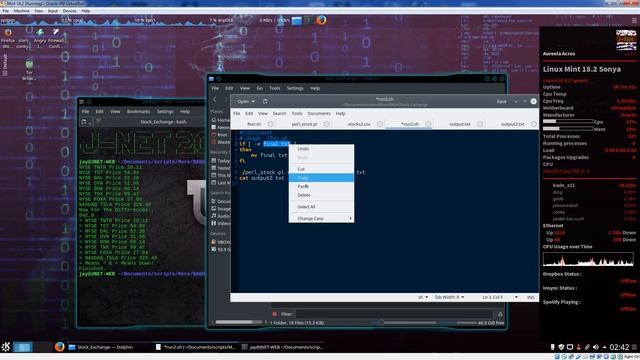
Task: Open Konsole's Bookmarks menu
Action: tap(138, 111)
